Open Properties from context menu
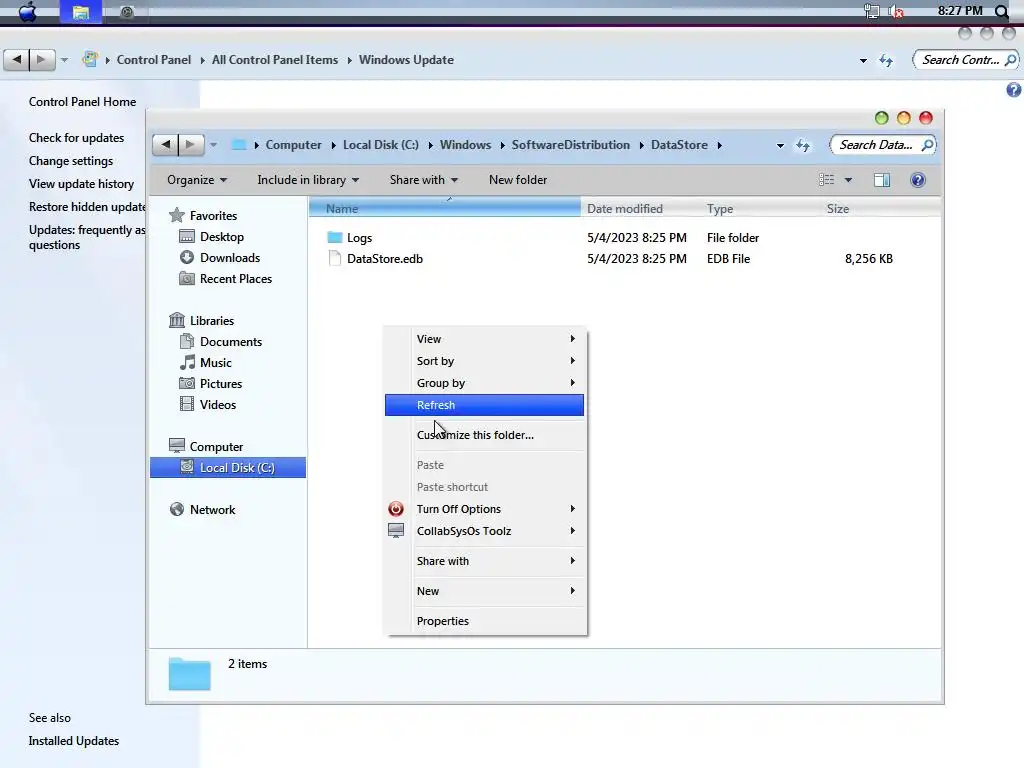The image size is (1024, 768). coord(485,621)
